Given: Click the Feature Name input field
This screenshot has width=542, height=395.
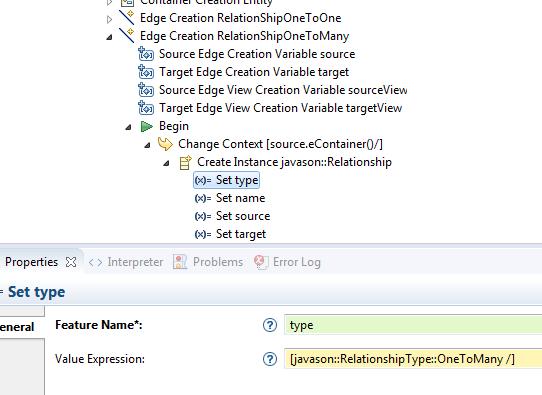Looking at the screenshot, I should (413, 325).
